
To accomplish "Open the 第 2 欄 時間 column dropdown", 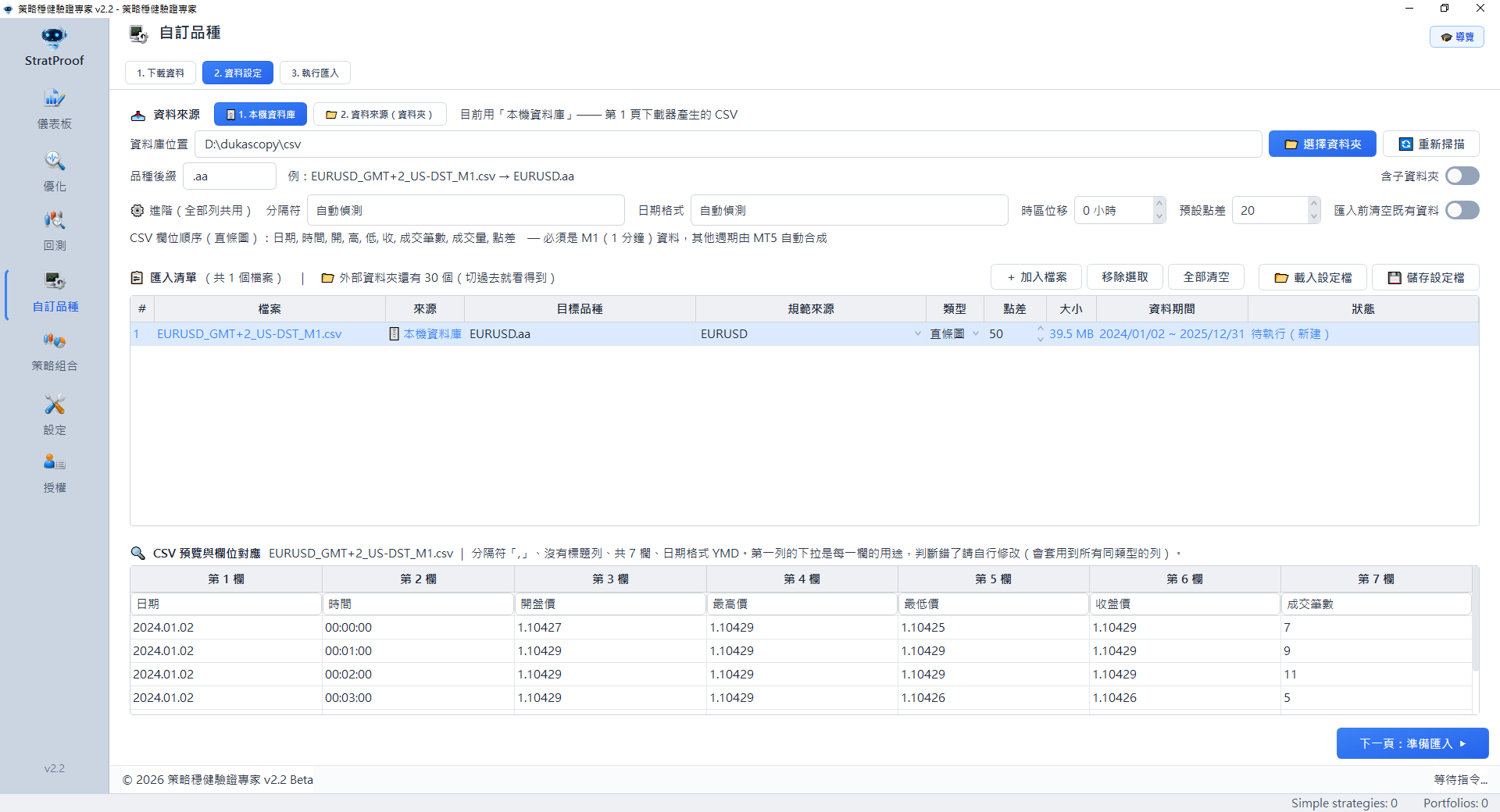I will [419, 604].
